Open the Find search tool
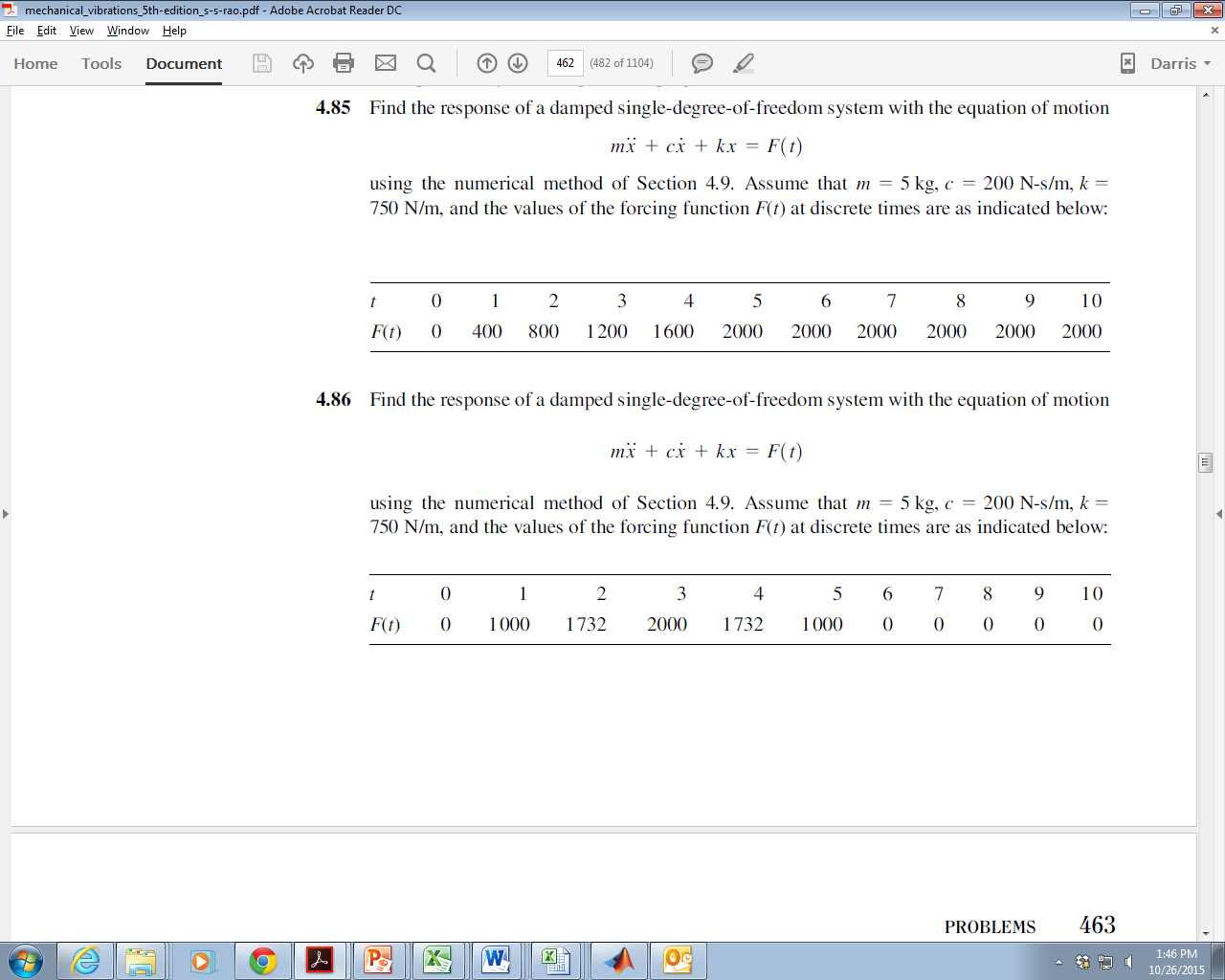 pyautogui.click(x=426, y=63)
